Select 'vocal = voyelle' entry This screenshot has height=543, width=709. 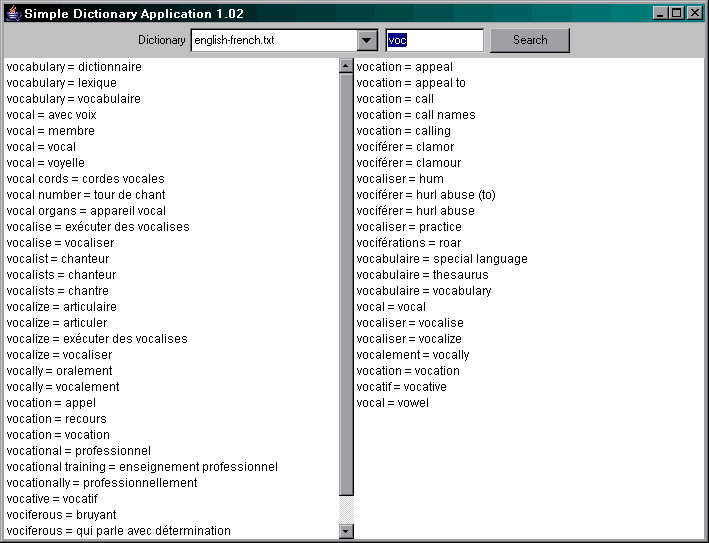46,163
